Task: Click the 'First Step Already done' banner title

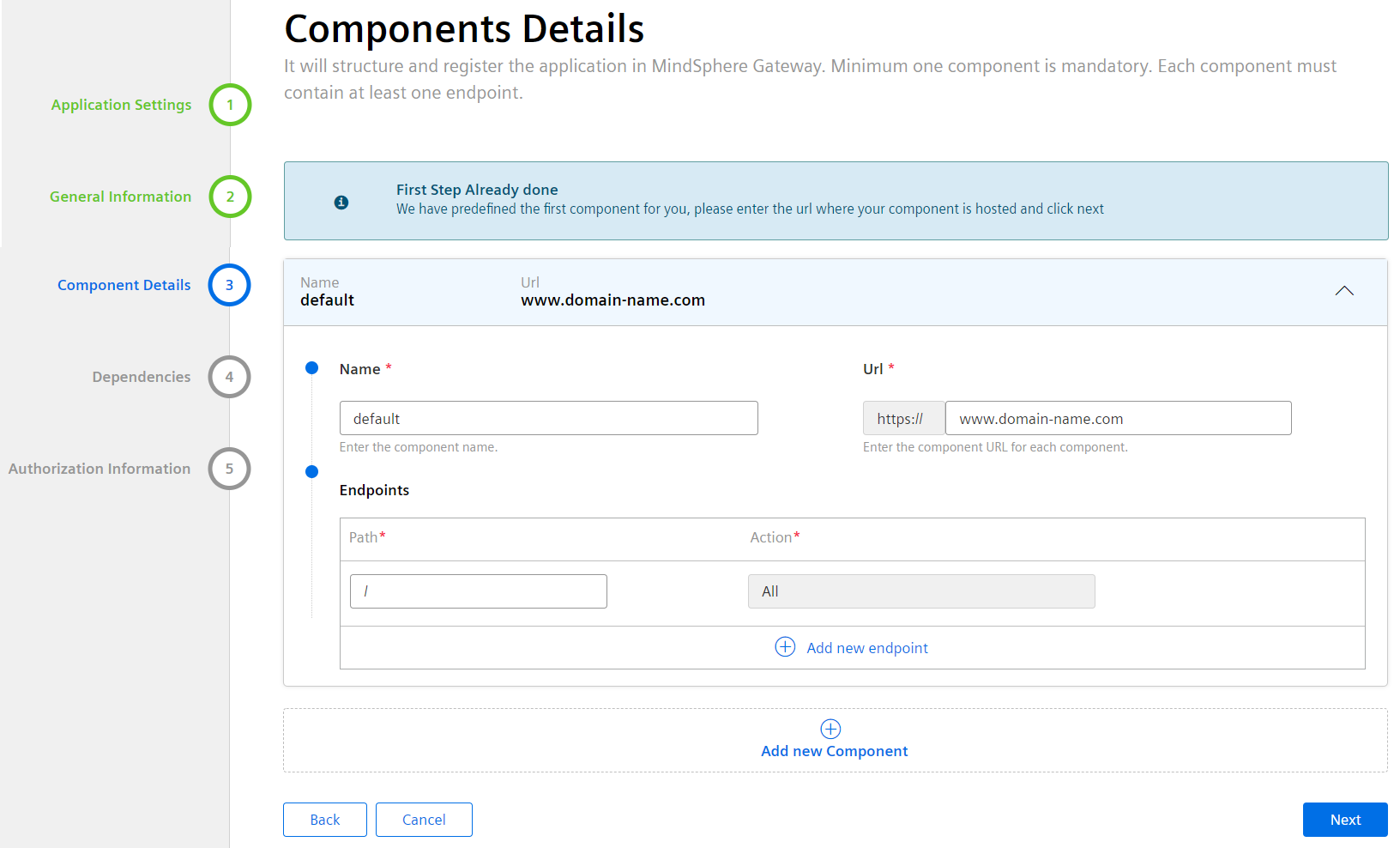Action: click(x=477, y=190)
